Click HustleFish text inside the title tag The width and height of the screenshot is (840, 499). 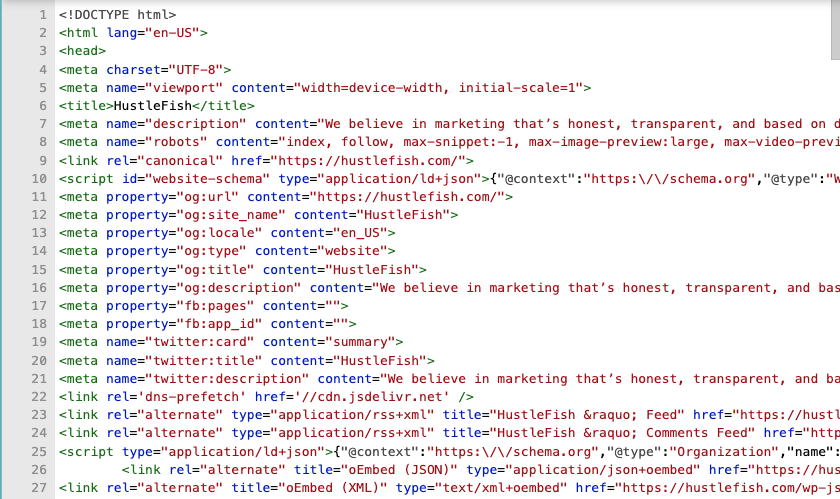[153, 106]
